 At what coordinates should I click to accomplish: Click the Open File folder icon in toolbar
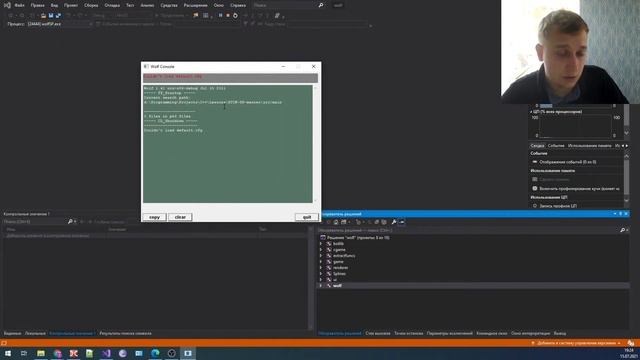click(43, 16)
